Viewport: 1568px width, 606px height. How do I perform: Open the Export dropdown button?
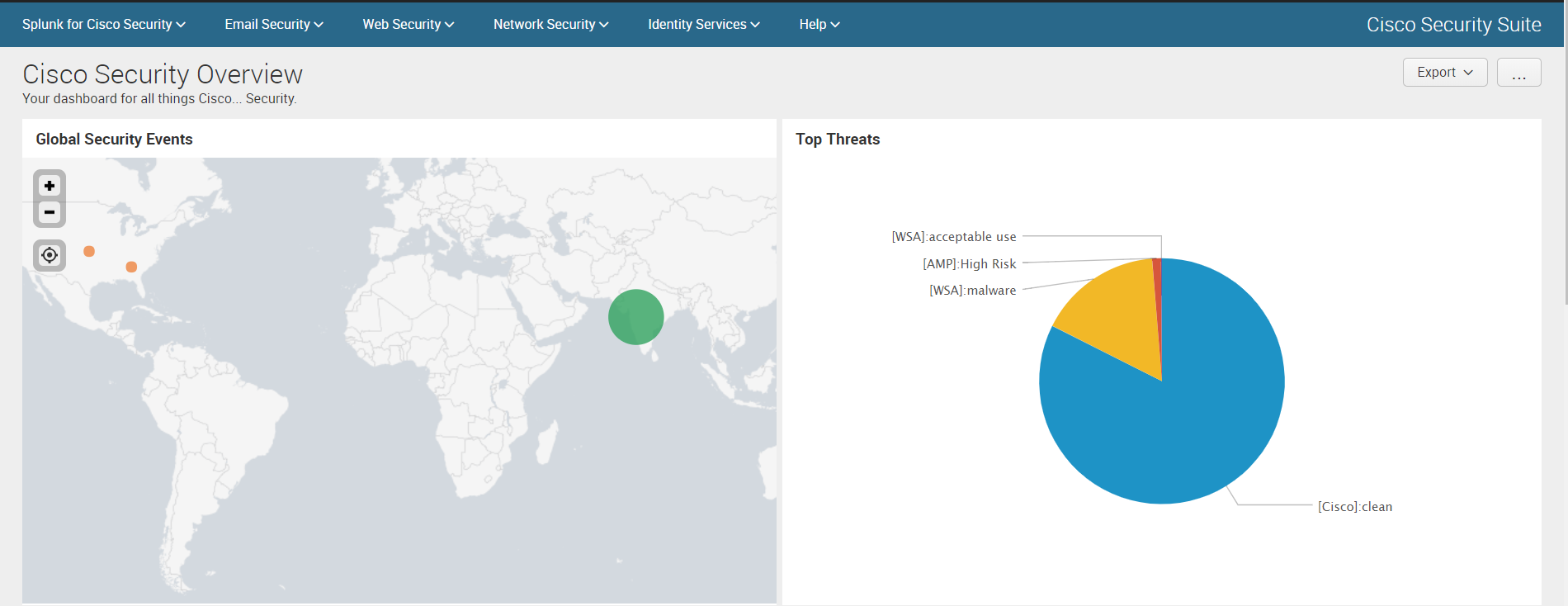coord(1445,73)
